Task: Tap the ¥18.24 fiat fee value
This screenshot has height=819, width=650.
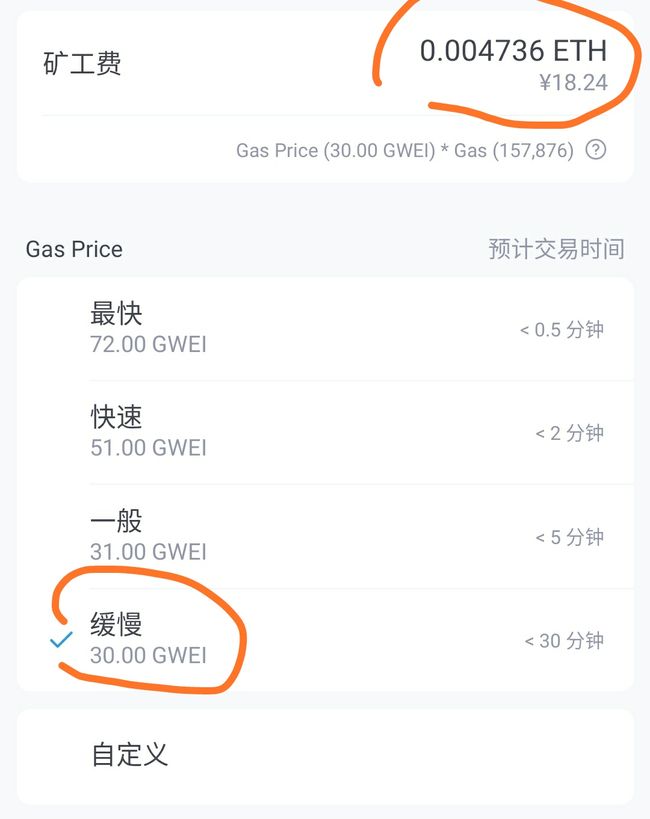Action: (574, 83)
